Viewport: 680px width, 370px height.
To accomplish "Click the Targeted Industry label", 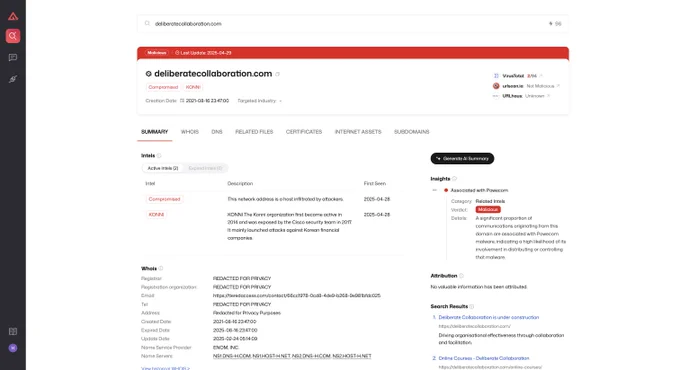I will click(257, 101).
